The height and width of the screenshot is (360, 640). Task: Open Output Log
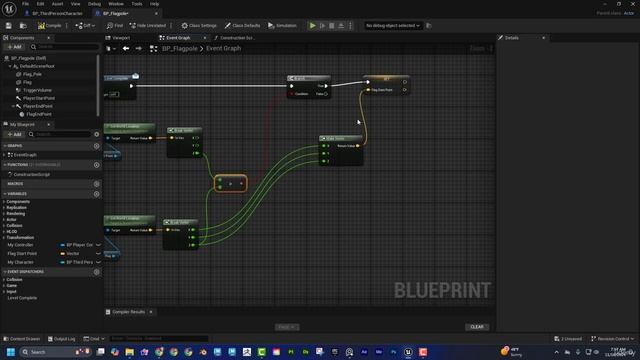pos(62,339)
